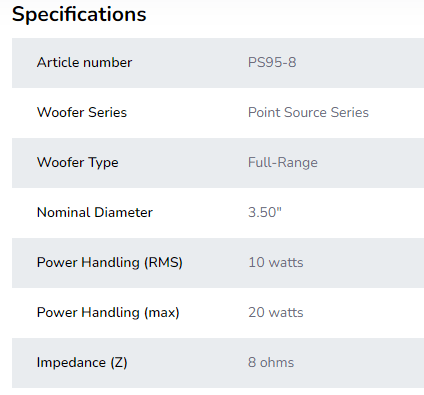Select the Woofer Type label
The image size is (424, 395).
coord(77,163)
